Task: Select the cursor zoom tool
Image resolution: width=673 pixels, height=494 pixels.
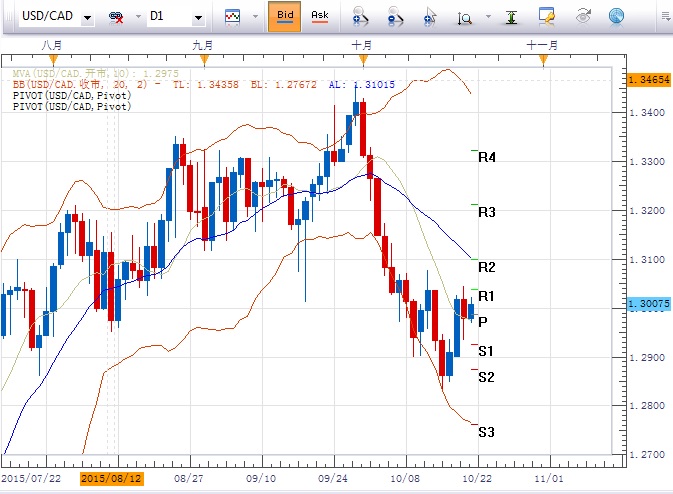Action: tap(430, 17)
